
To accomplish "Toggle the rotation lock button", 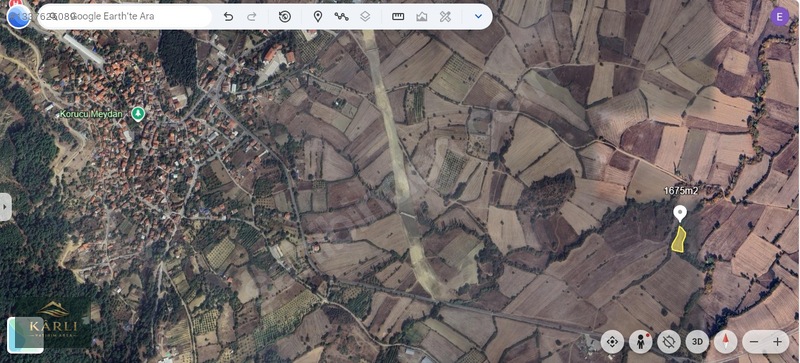I will point(669,342).
